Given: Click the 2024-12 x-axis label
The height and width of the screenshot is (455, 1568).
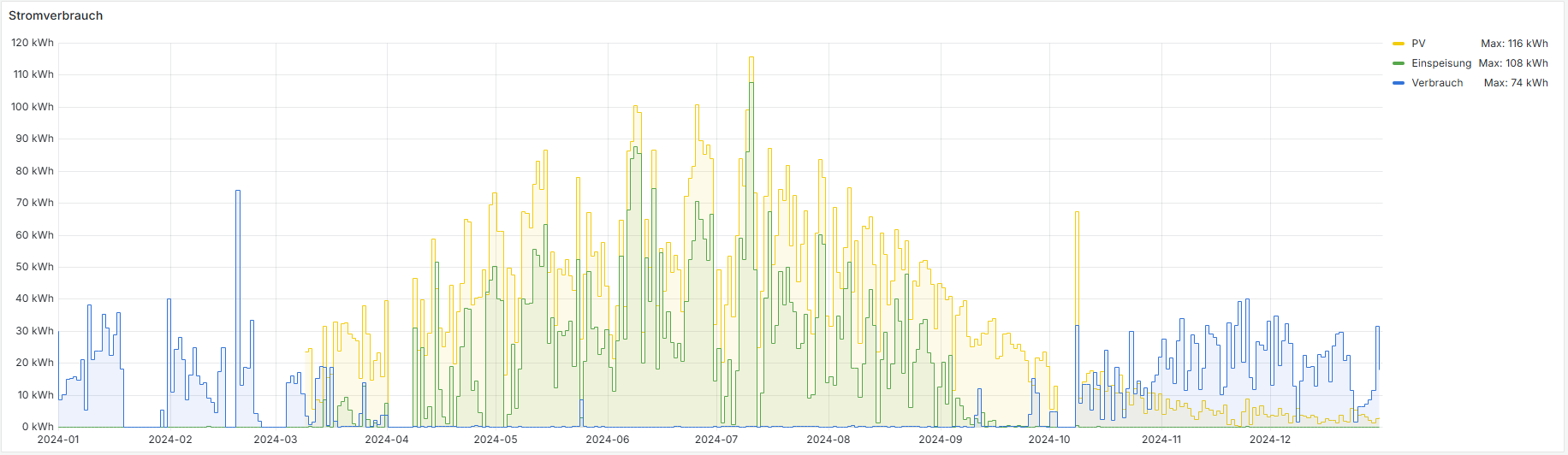Looking at the screenshot, I should pos(1270,440).
